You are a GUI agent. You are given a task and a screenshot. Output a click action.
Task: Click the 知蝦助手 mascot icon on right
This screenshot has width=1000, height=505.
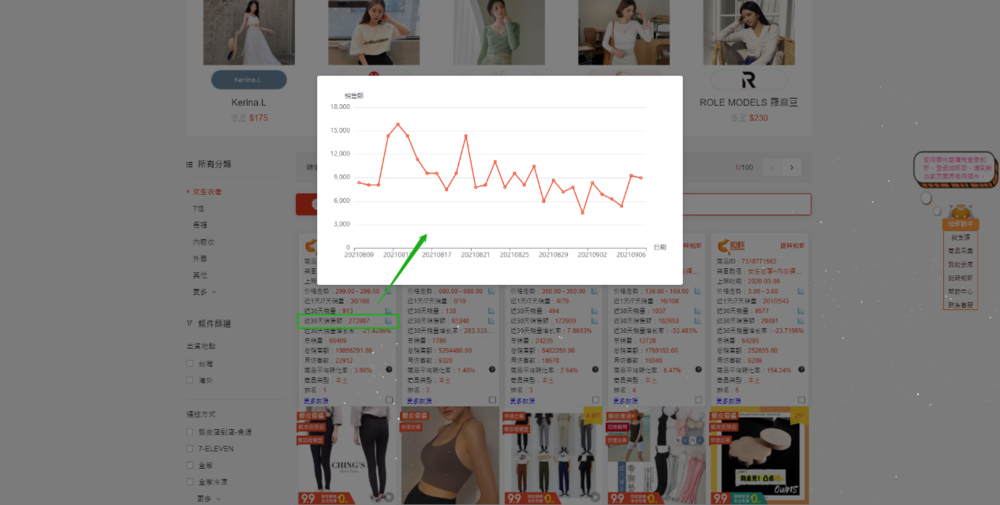click(x=960, y=212)
